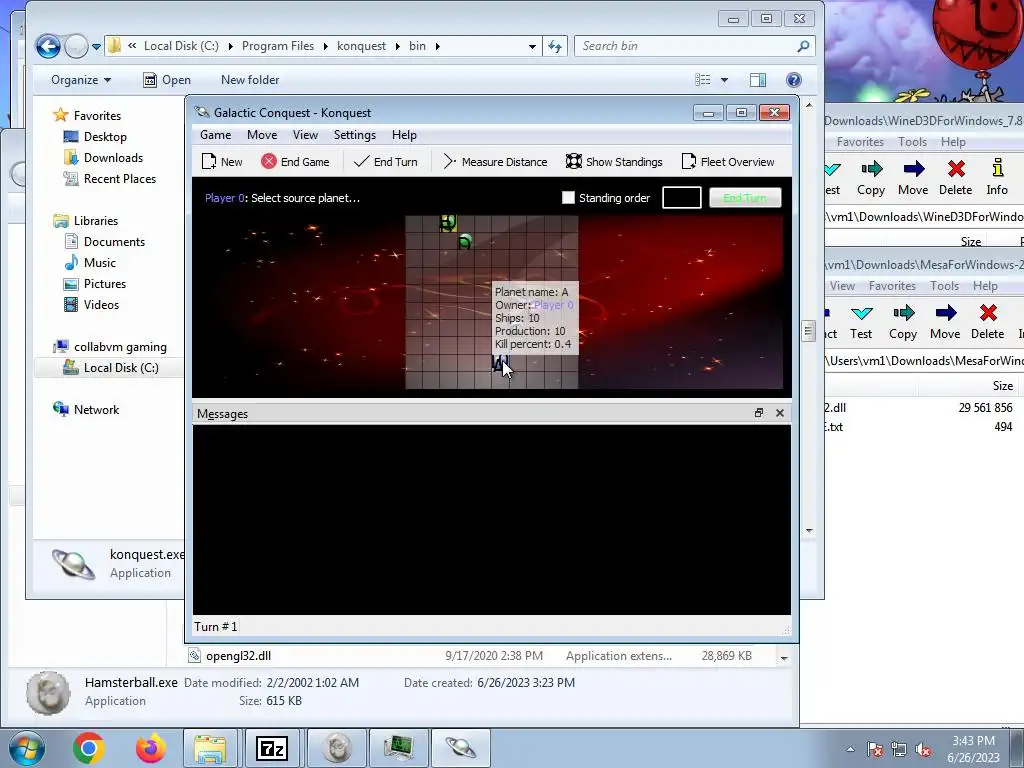Switch to 7-Zip taskbar button
Viewport: 1024px width, 768px height.
click(x=272, y=748)
